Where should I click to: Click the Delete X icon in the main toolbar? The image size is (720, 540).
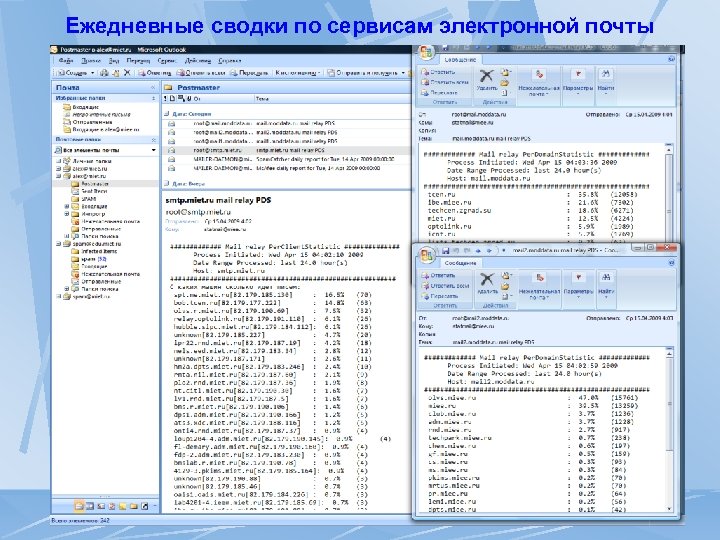(x=127, y=73)
